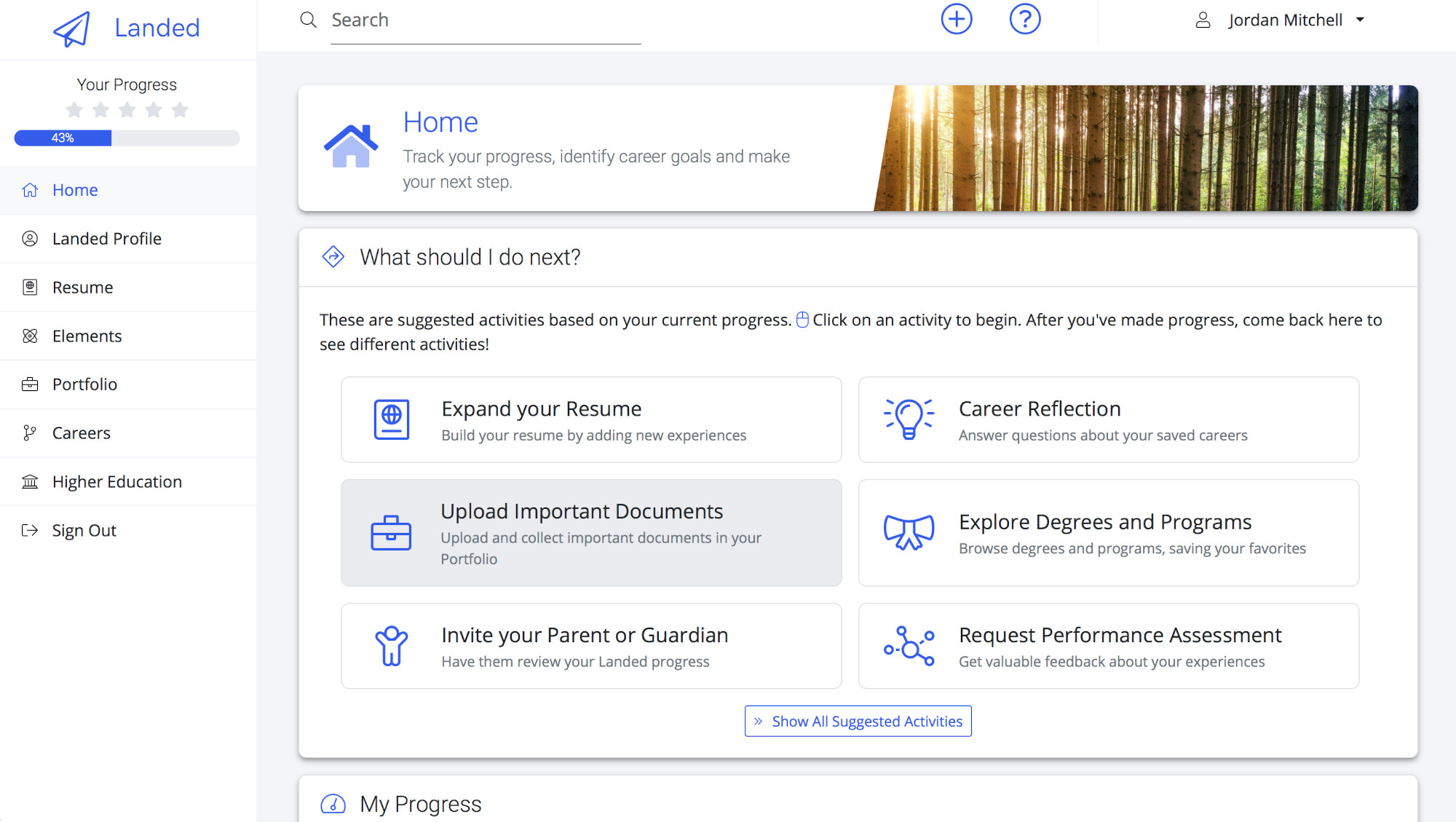Viewport: 1456px width, 822px height.
Task: Click the fifth progress star
Action: 180,110
